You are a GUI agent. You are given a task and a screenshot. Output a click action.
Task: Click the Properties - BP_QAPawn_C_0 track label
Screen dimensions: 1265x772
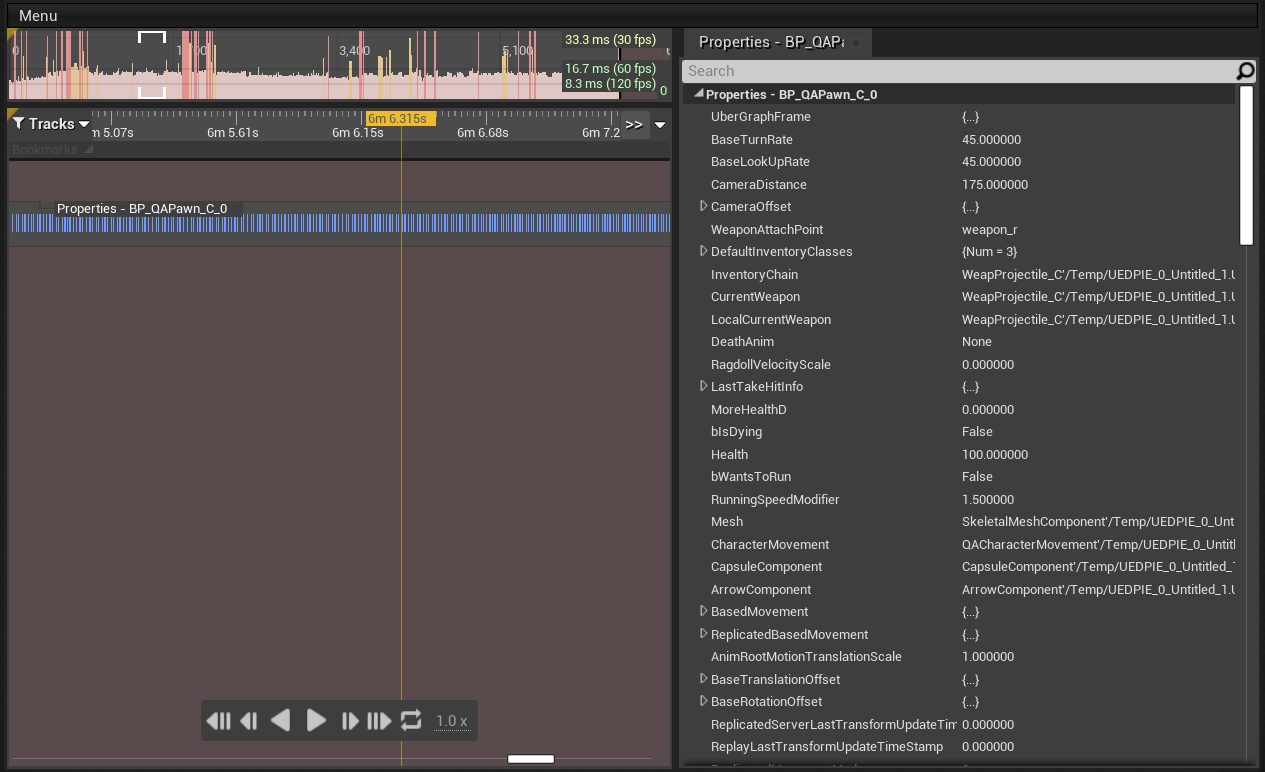click(142, 209)
